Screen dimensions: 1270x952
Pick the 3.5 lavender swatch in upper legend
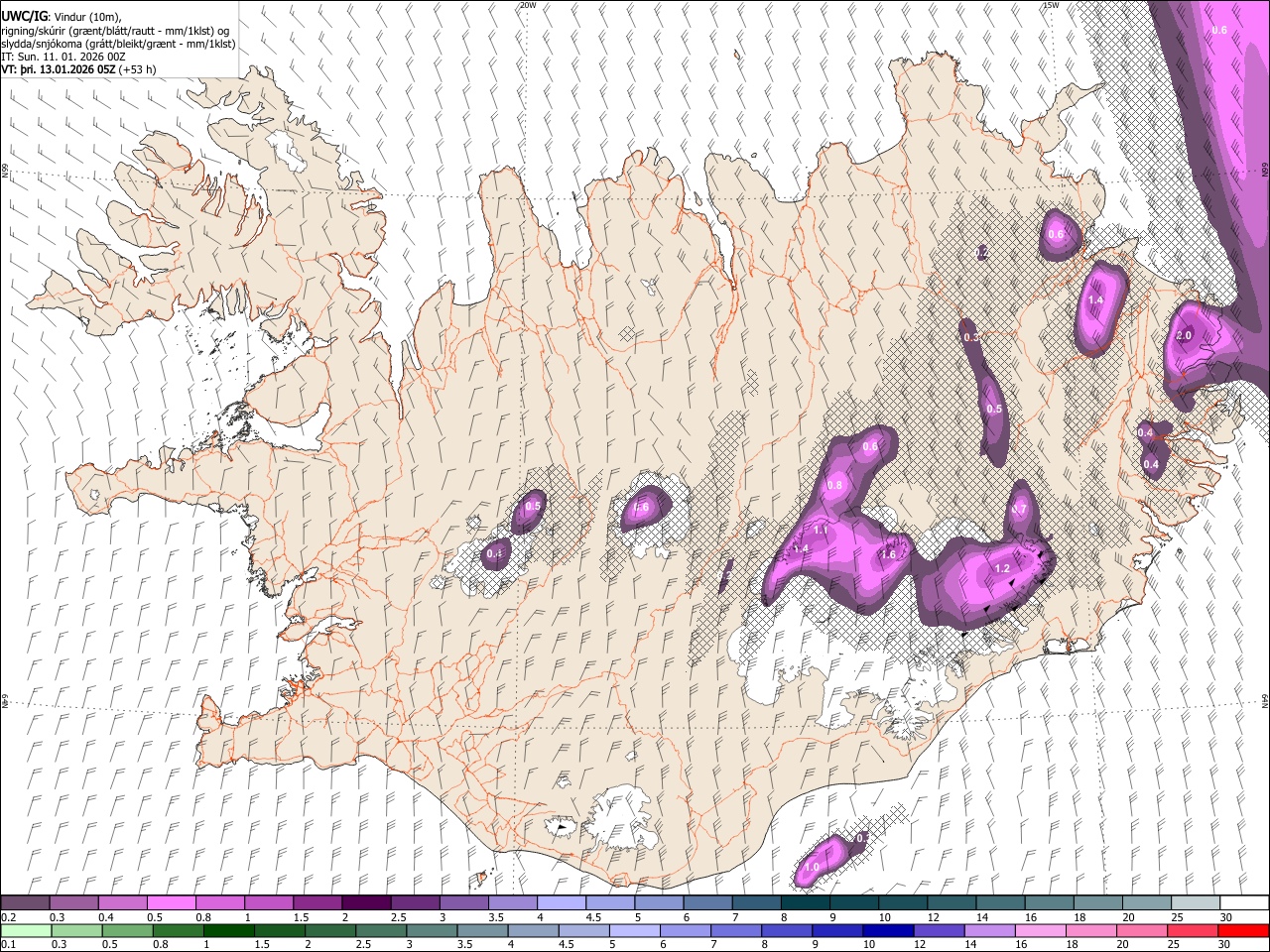pyautogui.click(x=512, y=903)
